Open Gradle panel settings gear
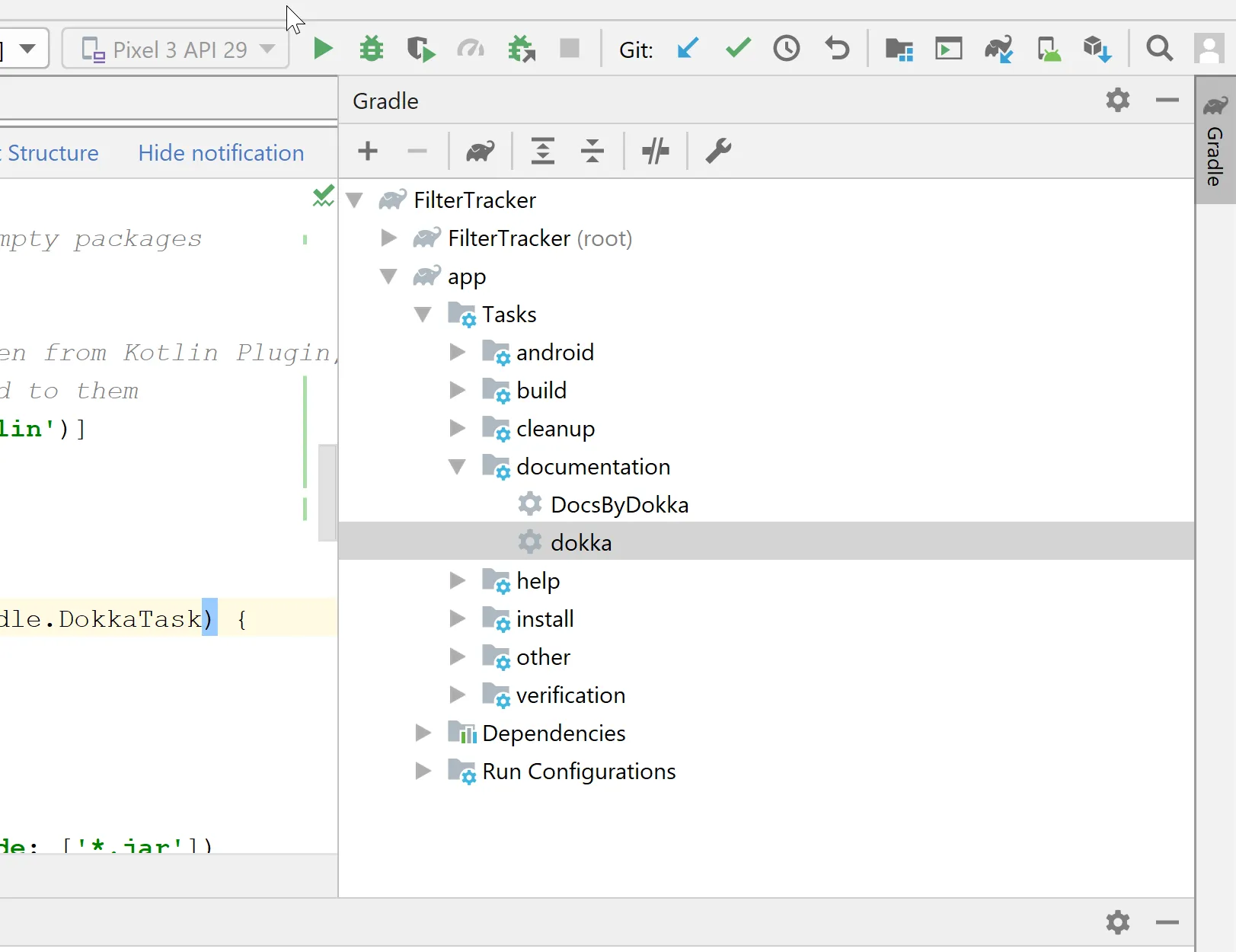 1118,100
